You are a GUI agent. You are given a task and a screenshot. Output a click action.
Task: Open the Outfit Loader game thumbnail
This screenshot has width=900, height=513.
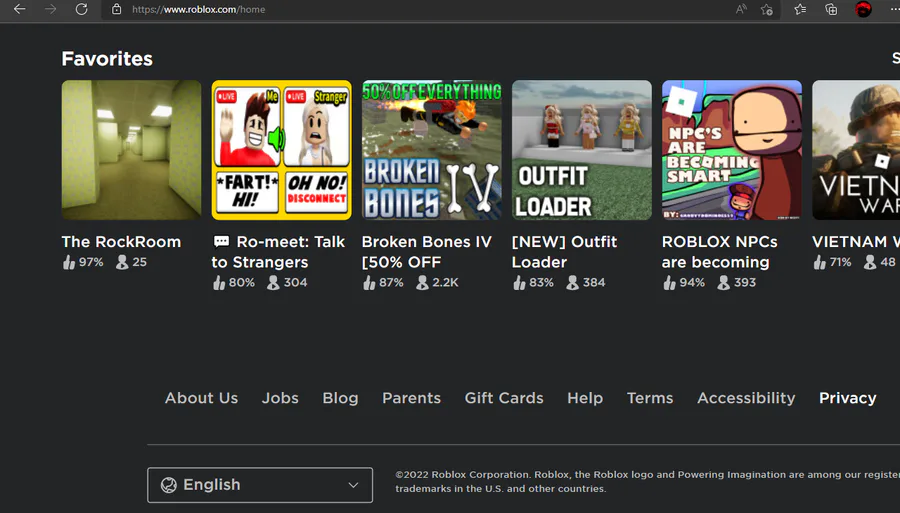click(x=581, y=150)
